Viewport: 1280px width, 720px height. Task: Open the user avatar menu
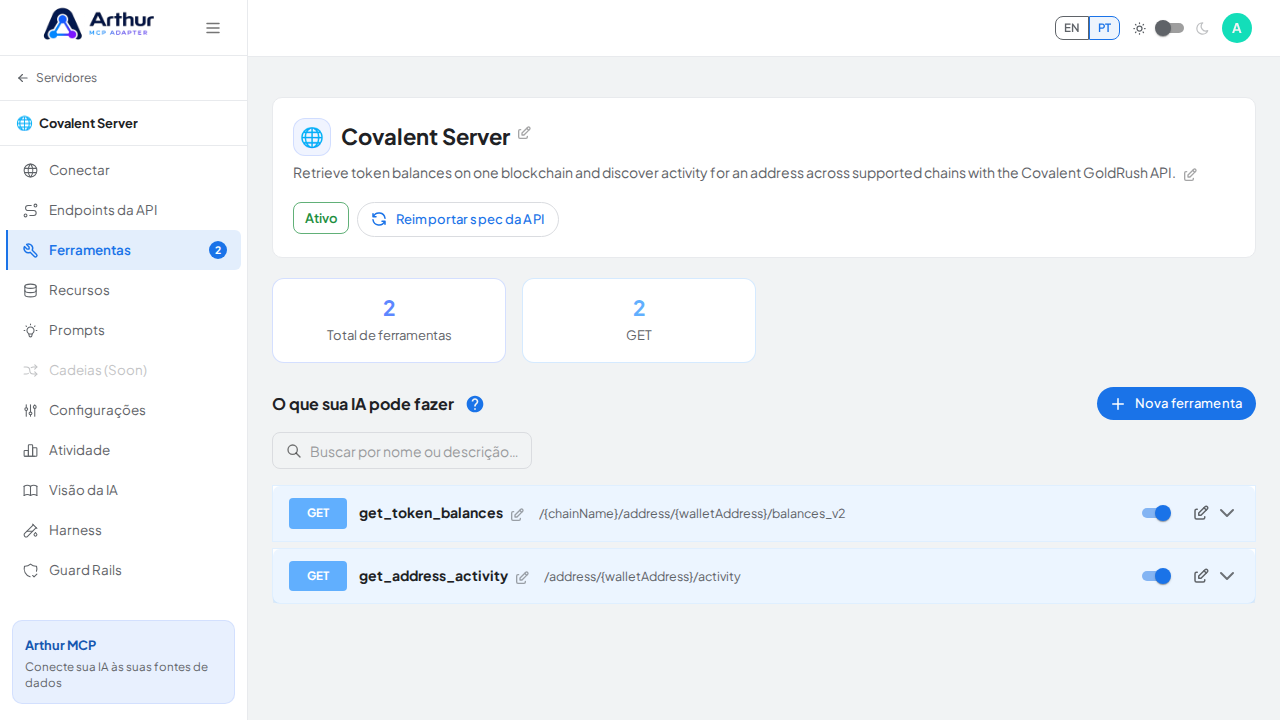pyautogui.click(x=1237, y=28)
